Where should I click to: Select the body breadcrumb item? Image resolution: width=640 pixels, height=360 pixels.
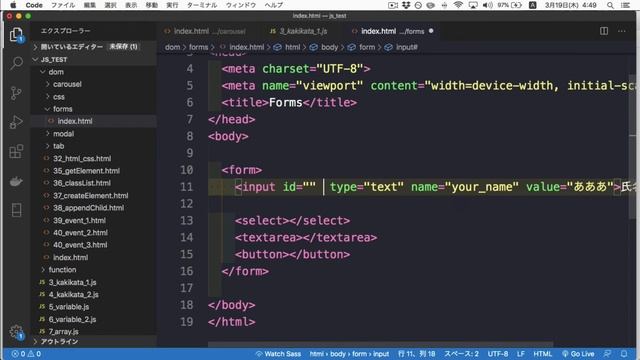pyautogui.click(x=324, y=47)
